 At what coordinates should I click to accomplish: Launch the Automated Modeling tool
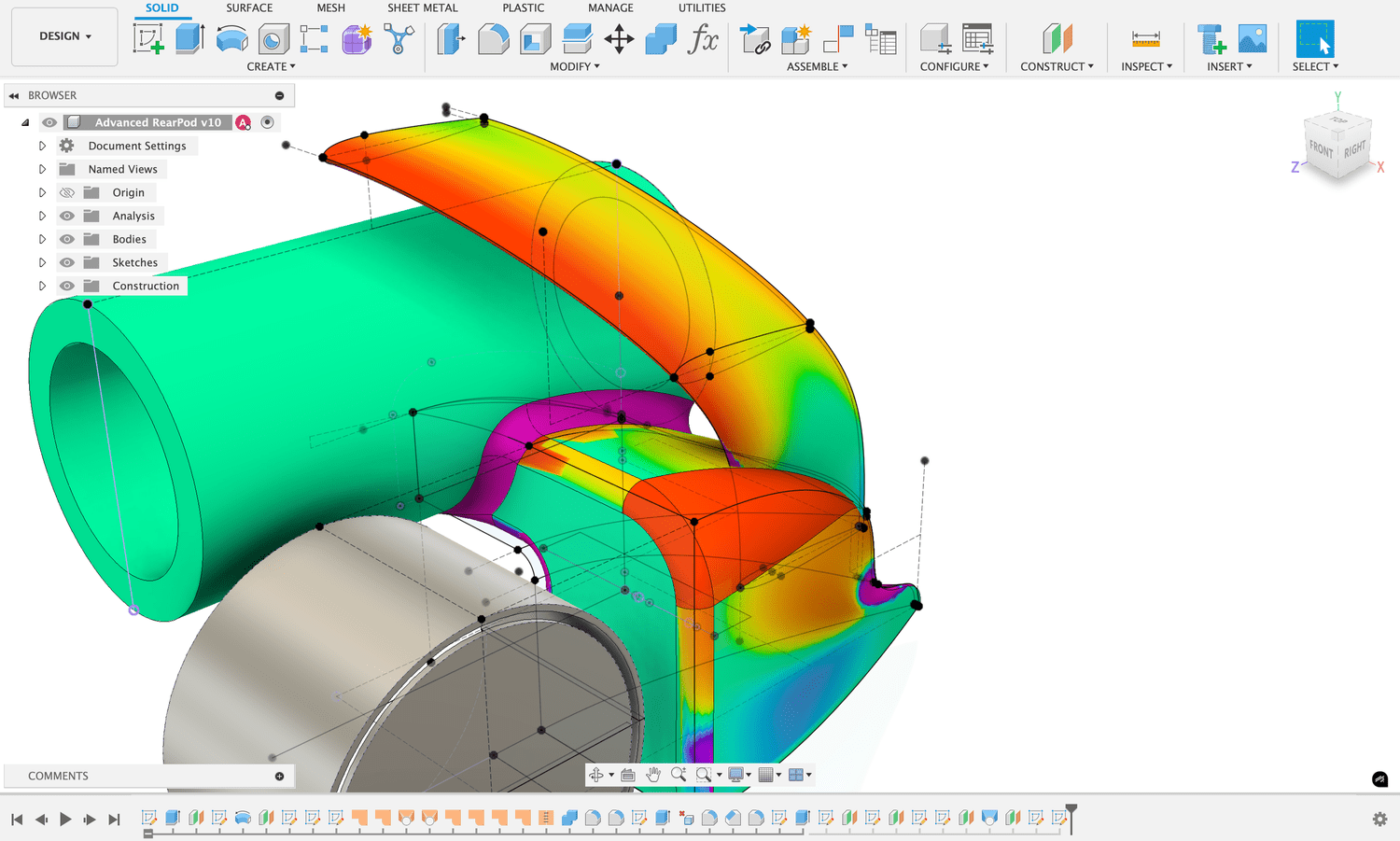pyautogui.click(x=399, y=39)
